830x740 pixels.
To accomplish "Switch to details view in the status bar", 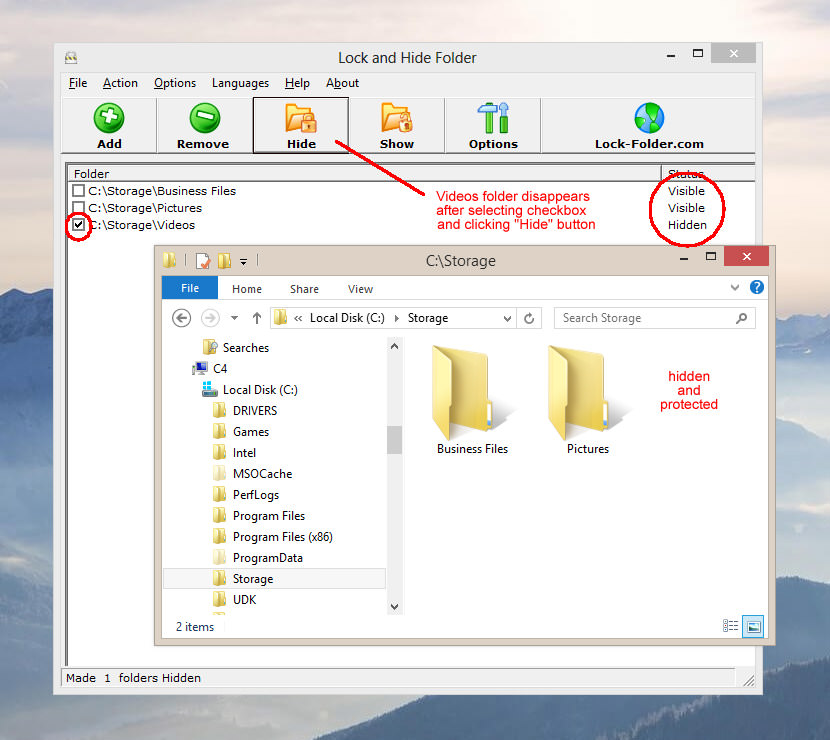I will click(731, 625).
